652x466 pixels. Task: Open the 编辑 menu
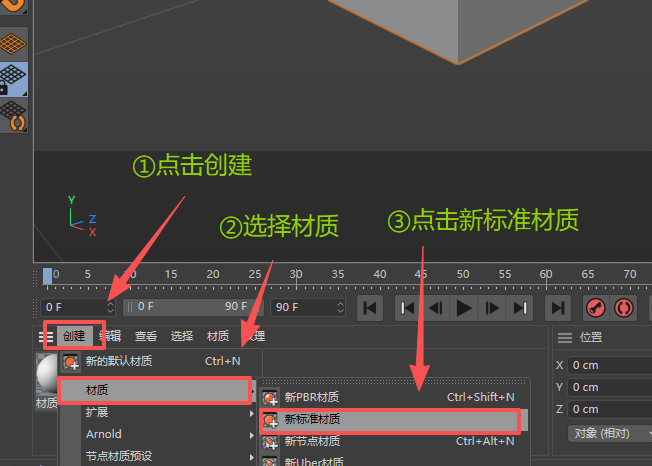click(x=110, y=336)
